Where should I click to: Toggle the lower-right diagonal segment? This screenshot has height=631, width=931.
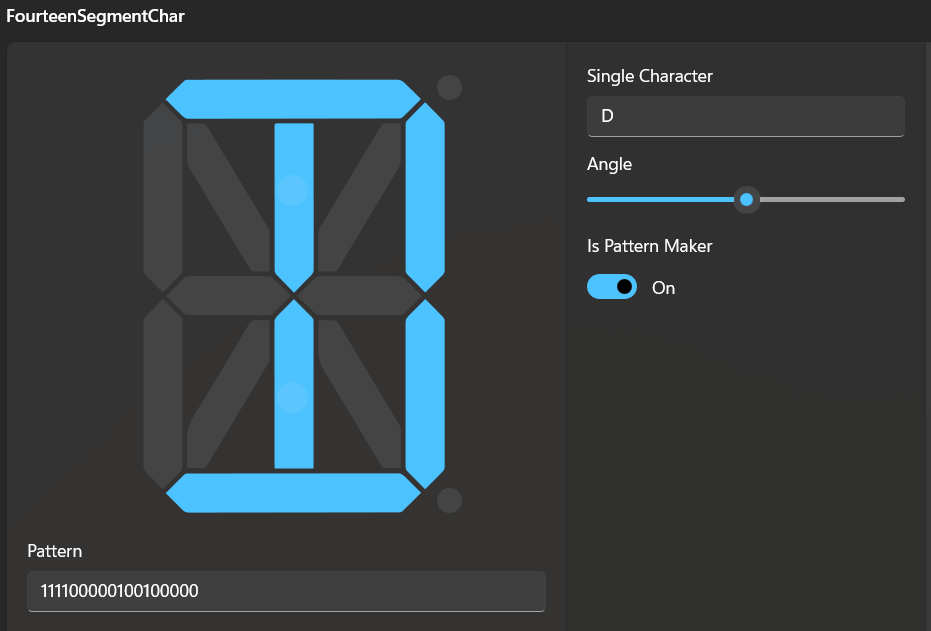(x=360, y=394)
